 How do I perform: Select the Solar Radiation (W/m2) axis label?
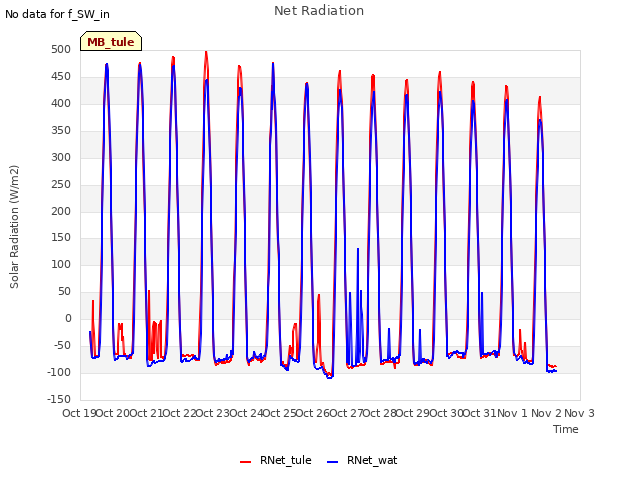point(14,227)
